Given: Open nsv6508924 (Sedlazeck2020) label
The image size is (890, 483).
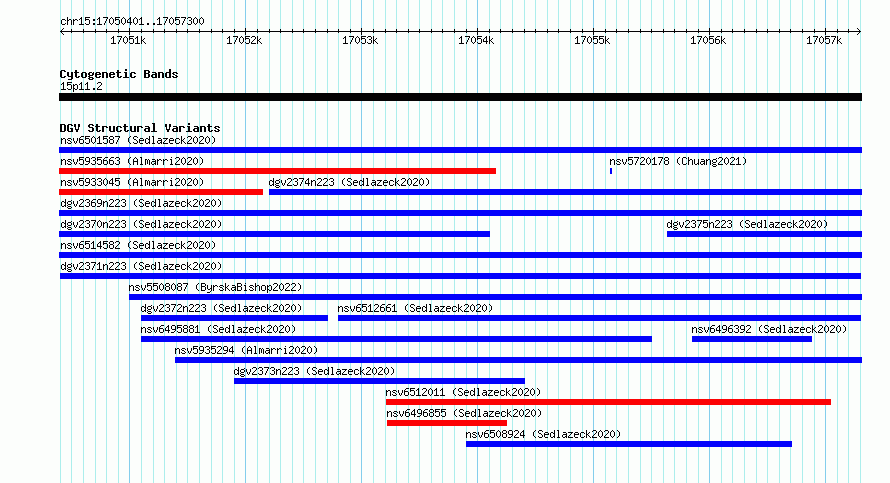Looking at the screenshot, I should tap(543, 434).
